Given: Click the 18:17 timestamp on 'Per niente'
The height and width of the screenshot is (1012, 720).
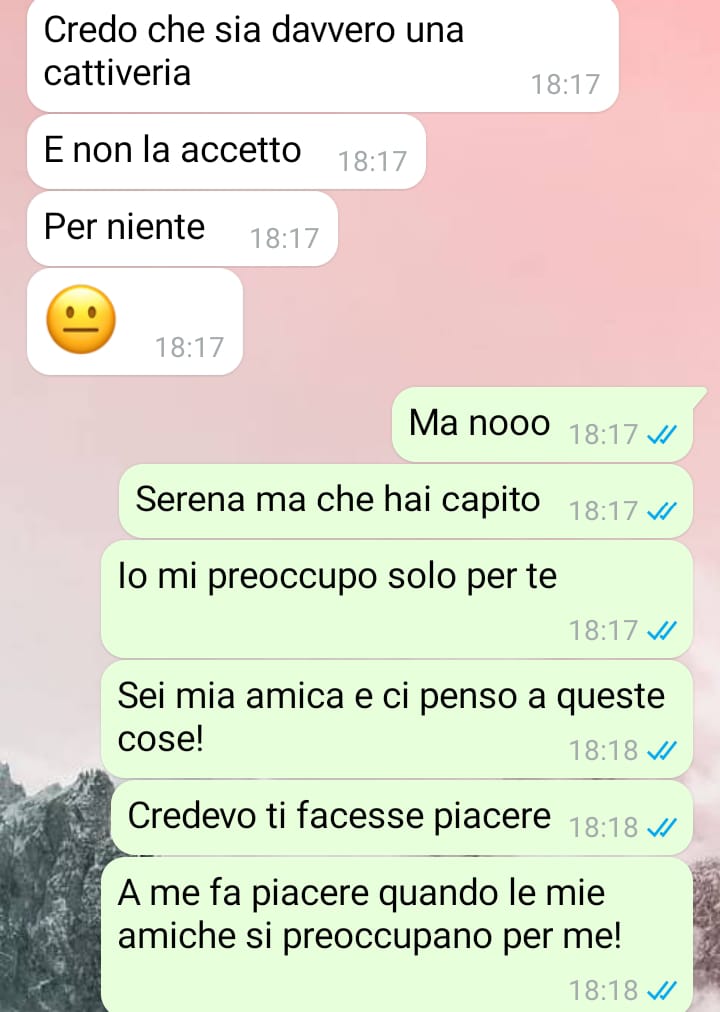Looking at the screenshot, I should [285, 239].
